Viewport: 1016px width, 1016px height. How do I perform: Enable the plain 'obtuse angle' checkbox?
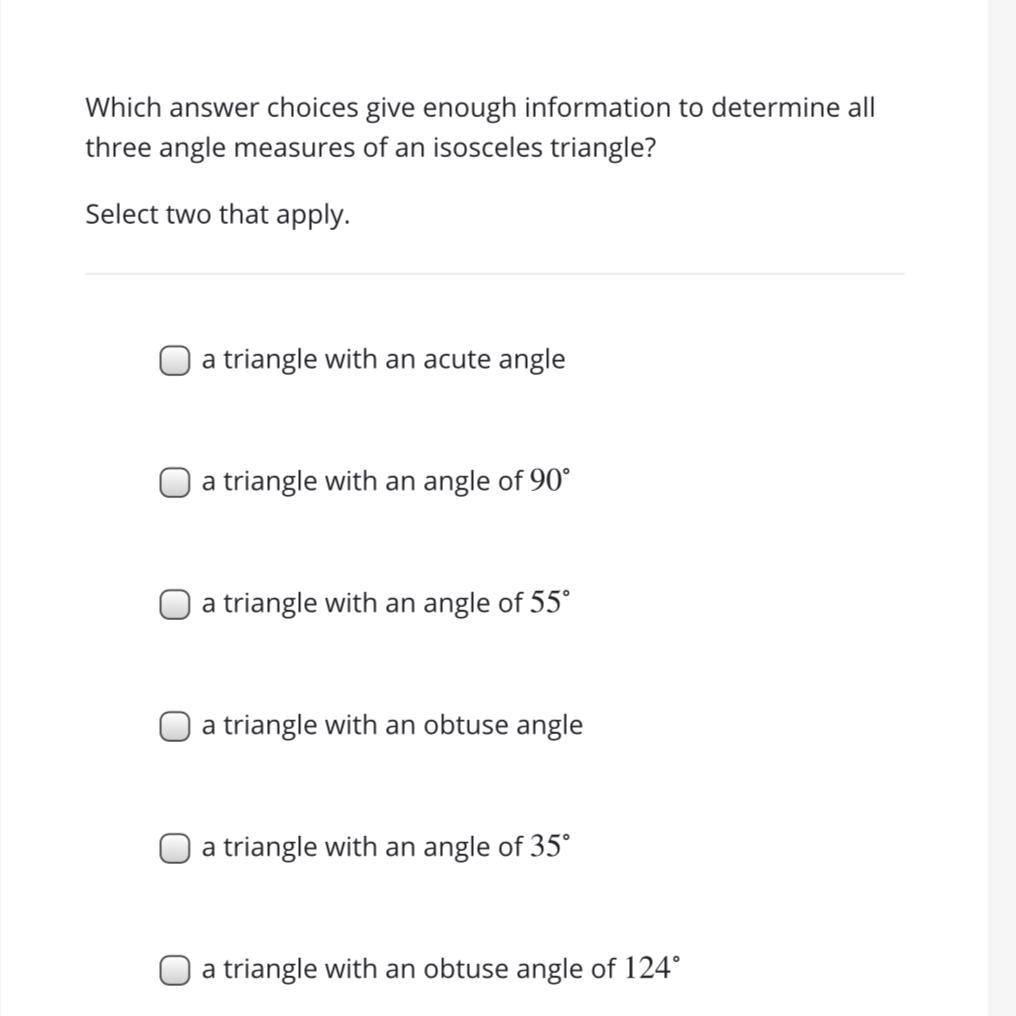tap(174, 726)
